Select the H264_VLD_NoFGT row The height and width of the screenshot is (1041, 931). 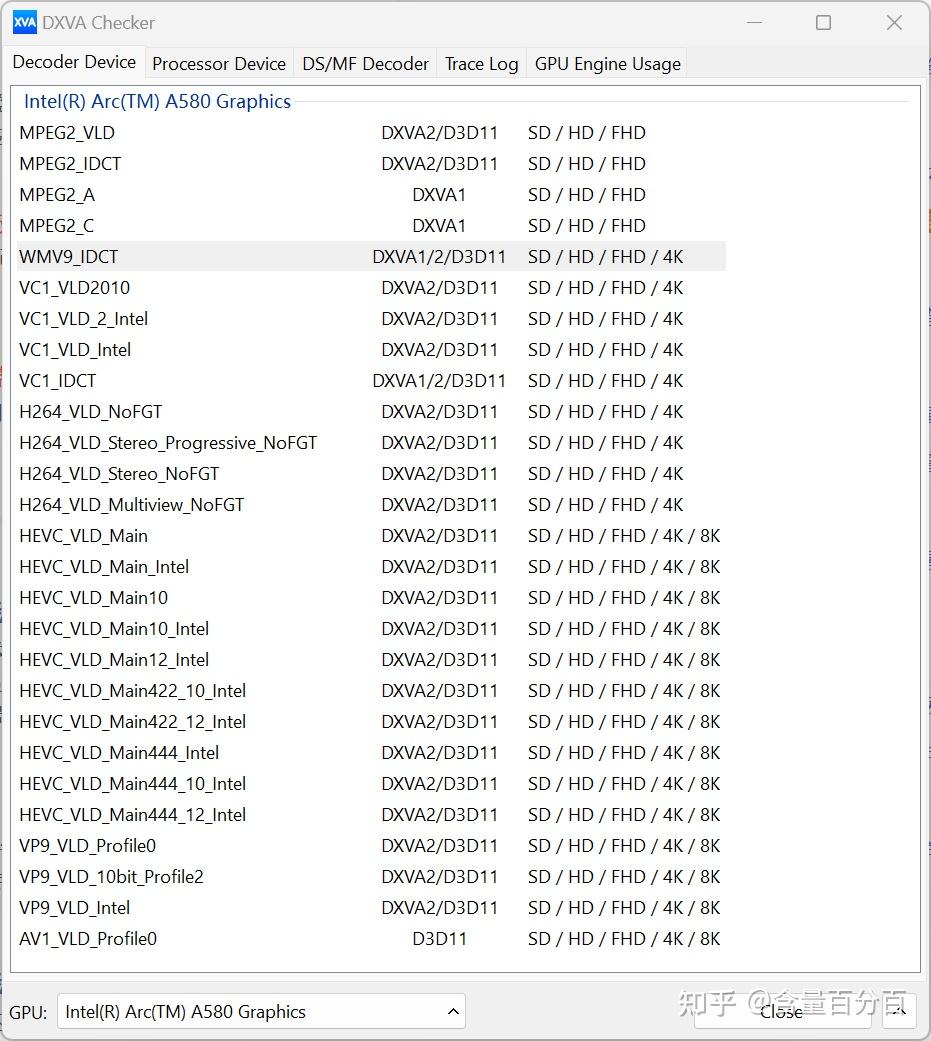point(371,412)
